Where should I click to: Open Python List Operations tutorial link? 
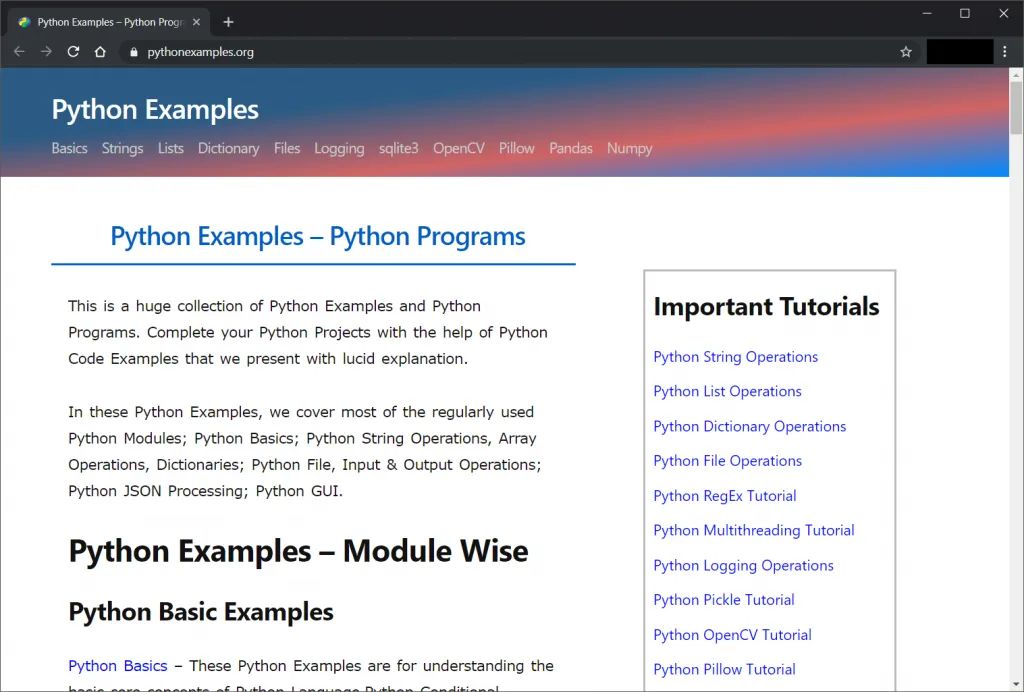tap(727, 392)
